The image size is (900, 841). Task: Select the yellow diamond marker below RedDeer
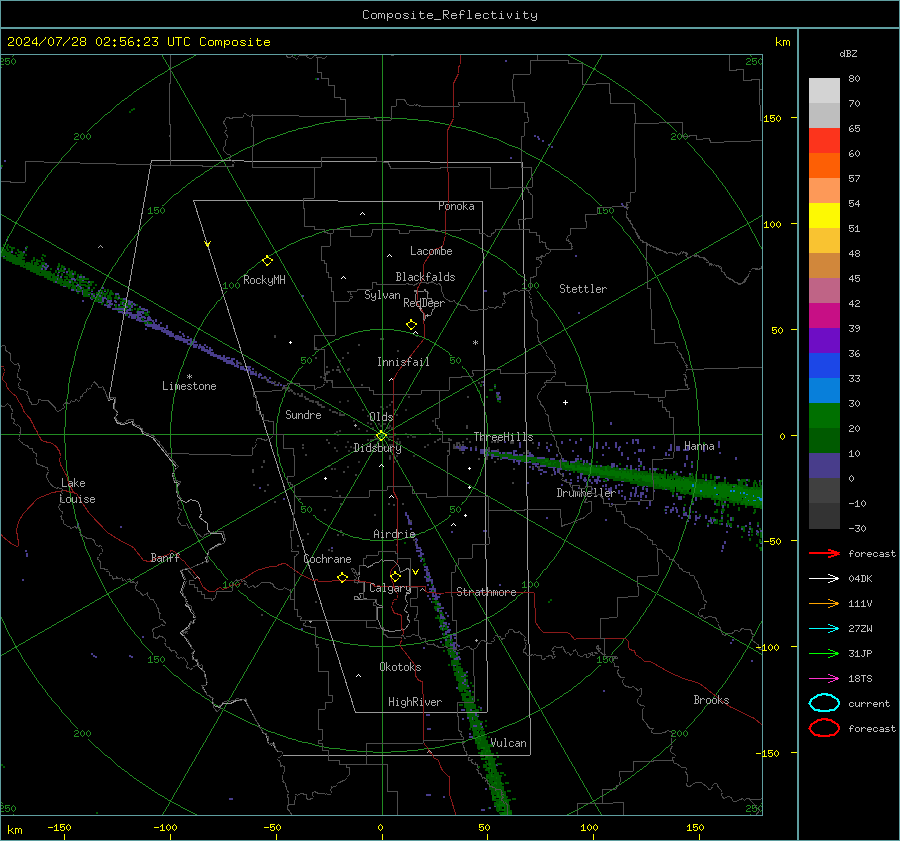click(411, 325)
